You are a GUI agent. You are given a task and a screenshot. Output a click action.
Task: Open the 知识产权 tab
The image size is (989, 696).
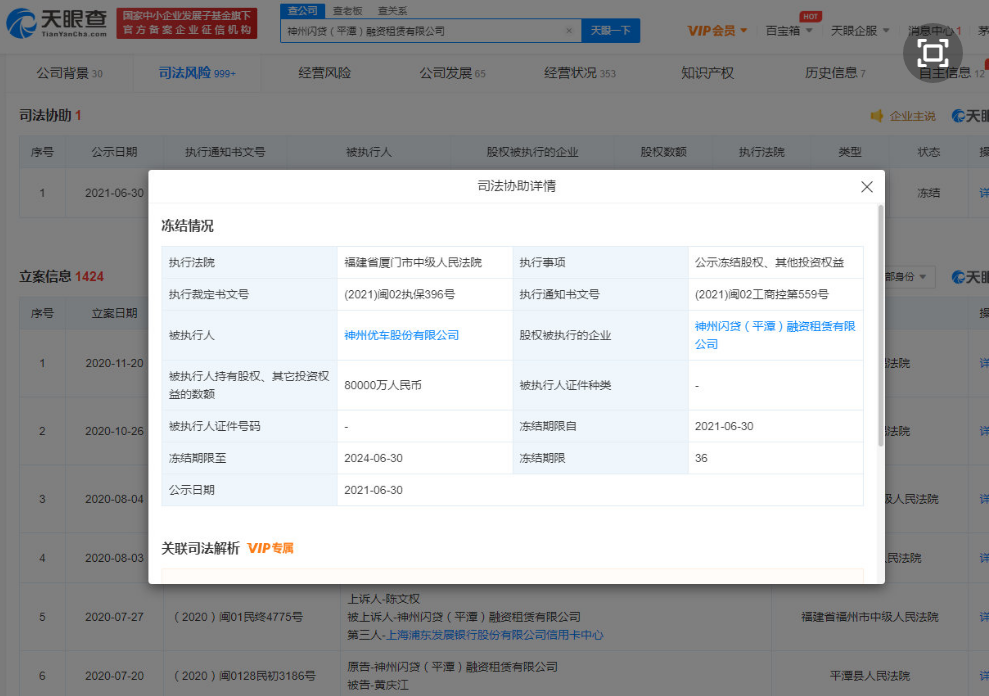pyautogui.click(x=707, y=73)
